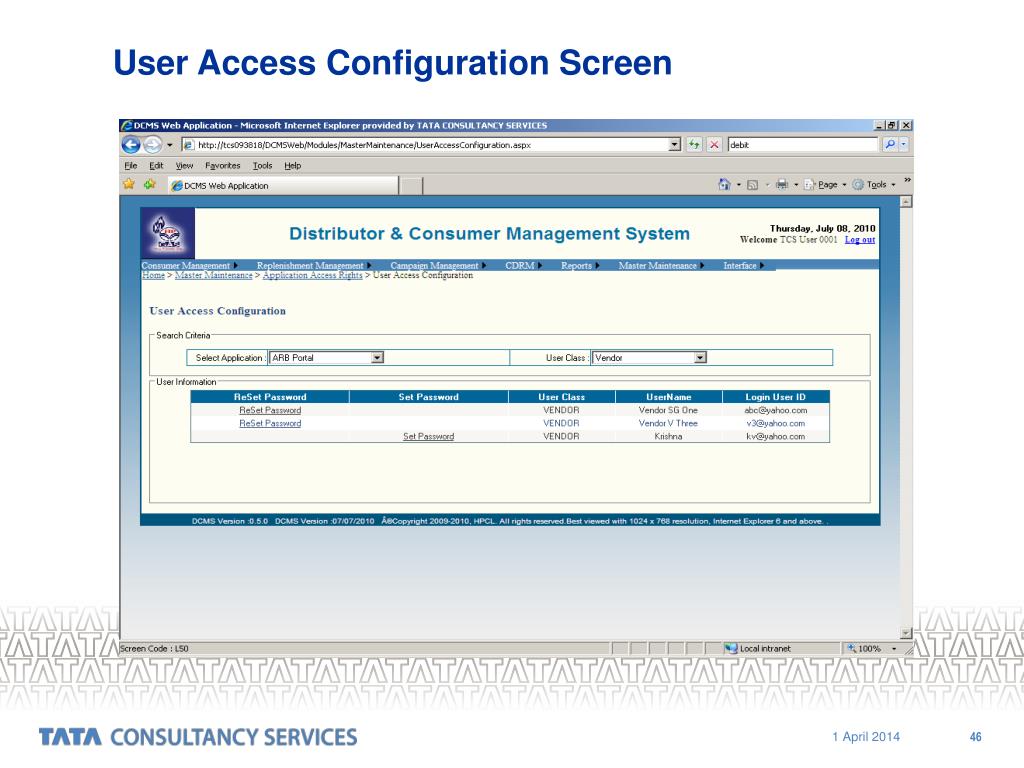Expand the command bar overflow chevron
1024x768 pixels.
point(907,180)
